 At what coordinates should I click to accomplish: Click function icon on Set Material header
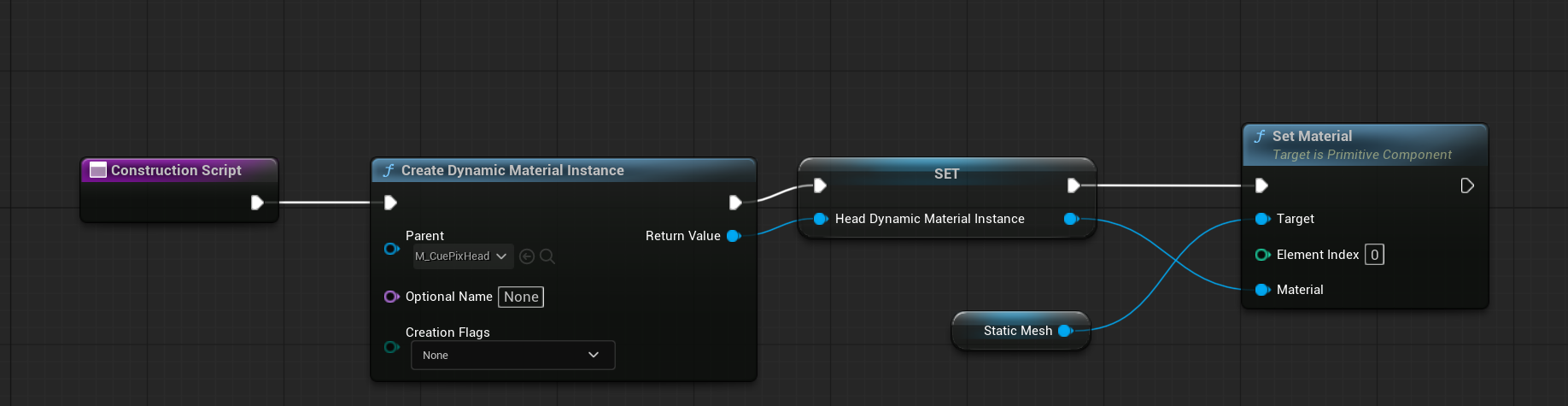click(1260, 136)
